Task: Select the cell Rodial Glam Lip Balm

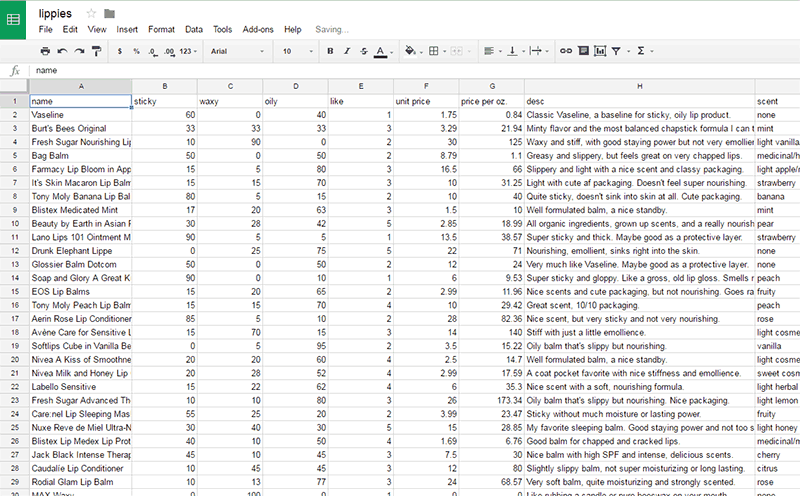Action: (81, 482)
